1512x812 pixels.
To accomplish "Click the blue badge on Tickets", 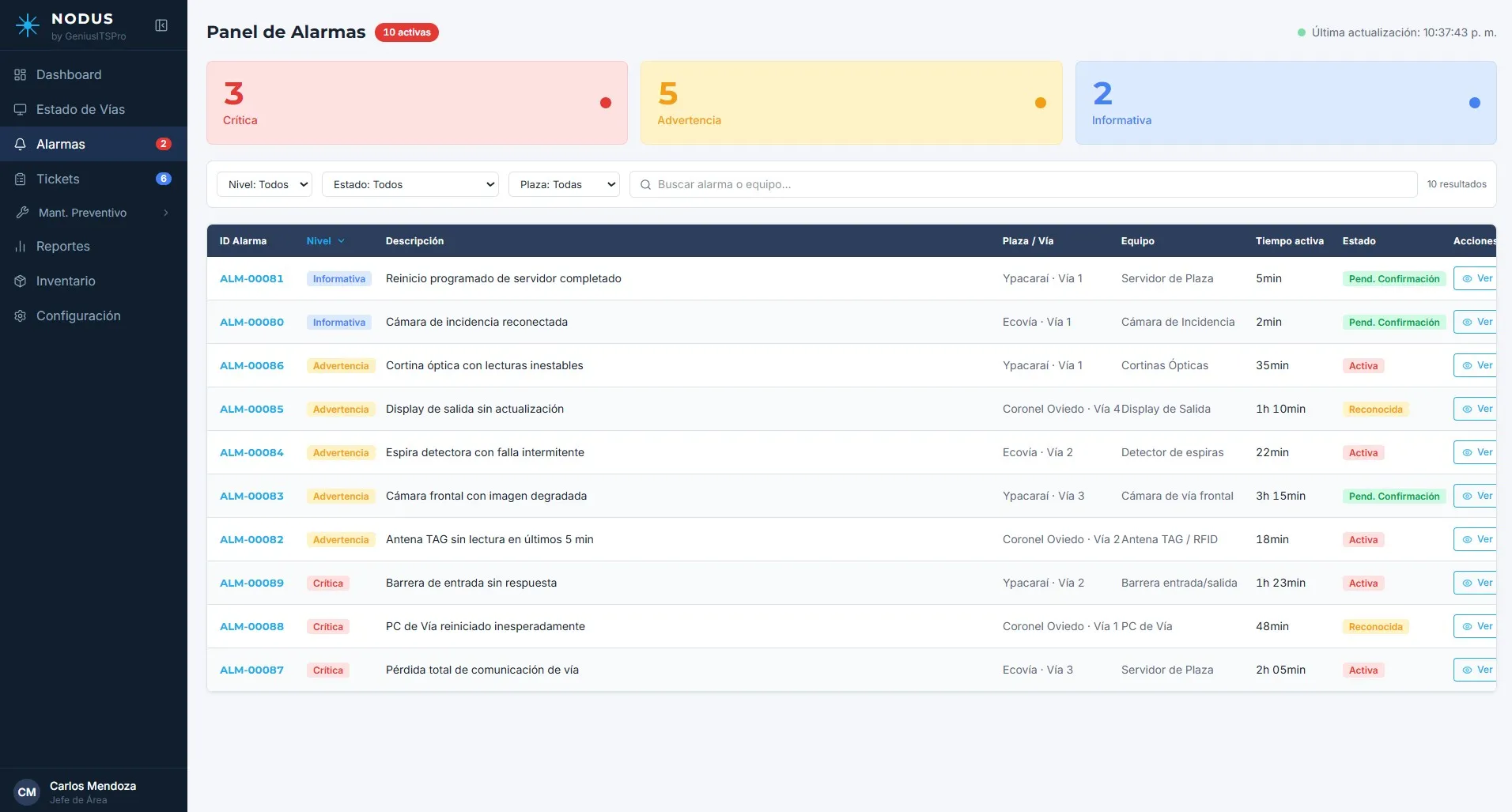I will pos(164,179).
